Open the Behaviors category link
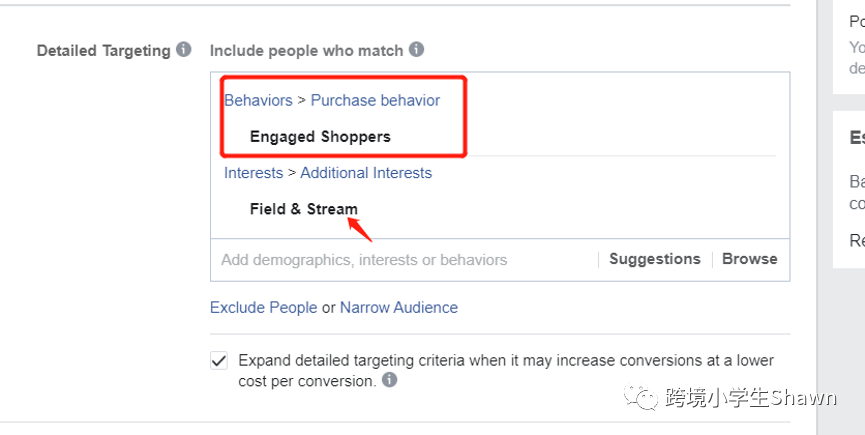This screenshot has height=435, width=865. pyautogui.click(x=258, y=100)
